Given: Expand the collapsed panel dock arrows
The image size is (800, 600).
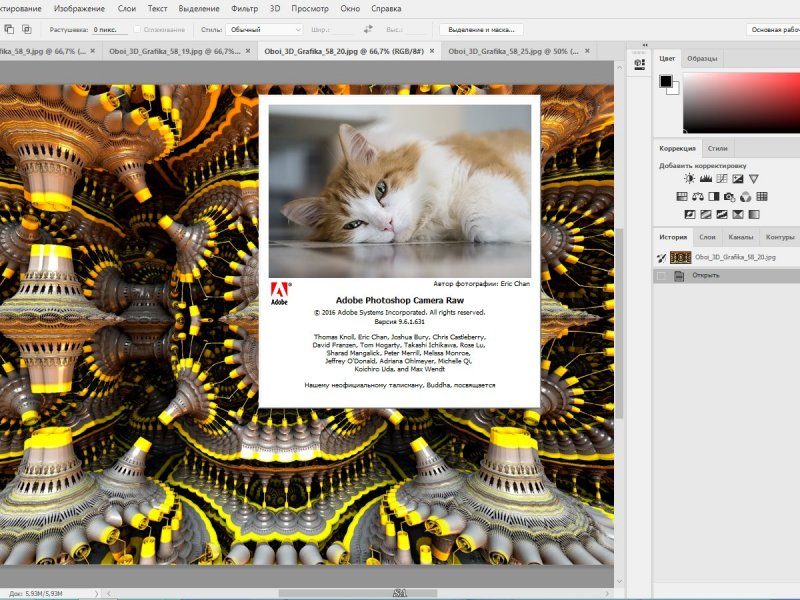Looking at the screenshot, I should point(645,45).
